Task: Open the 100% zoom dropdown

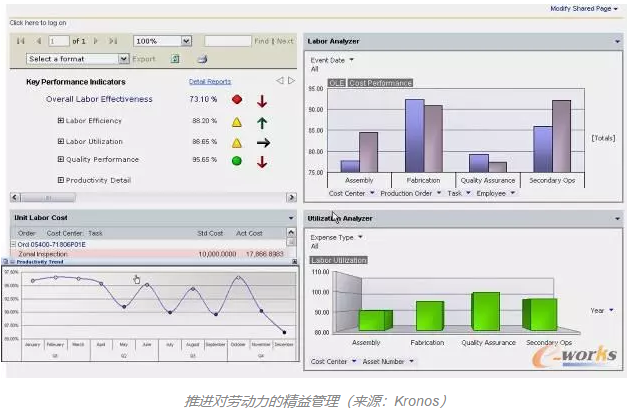Action: tap(186, 41)
